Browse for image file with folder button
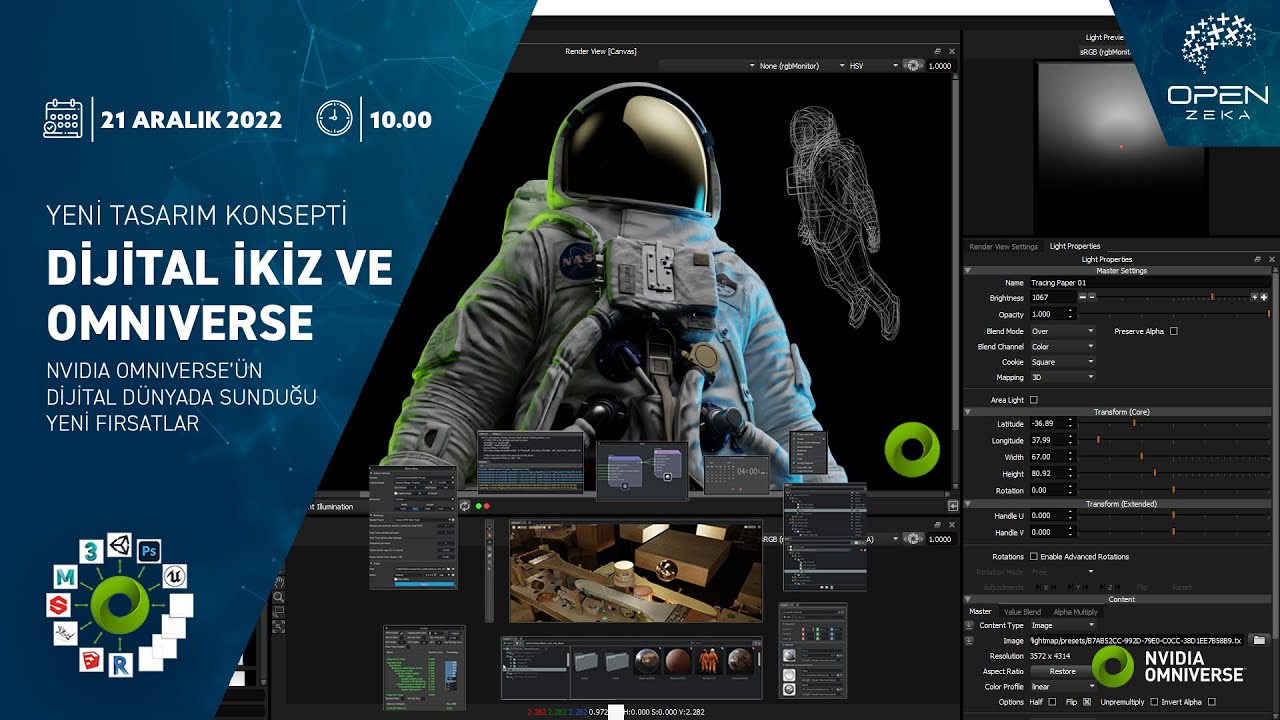The height and width of the screenshot is (720, 1280). coord(1259,640)
